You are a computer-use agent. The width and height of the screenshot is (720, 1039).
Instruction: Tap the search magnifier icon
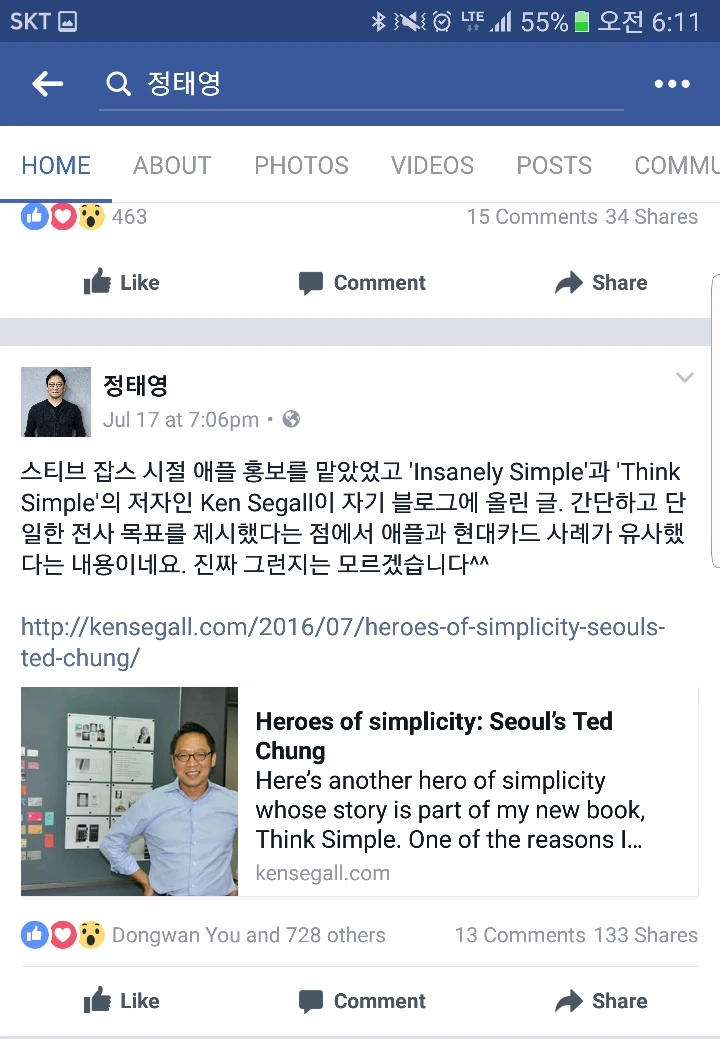(x=118, y=84)
